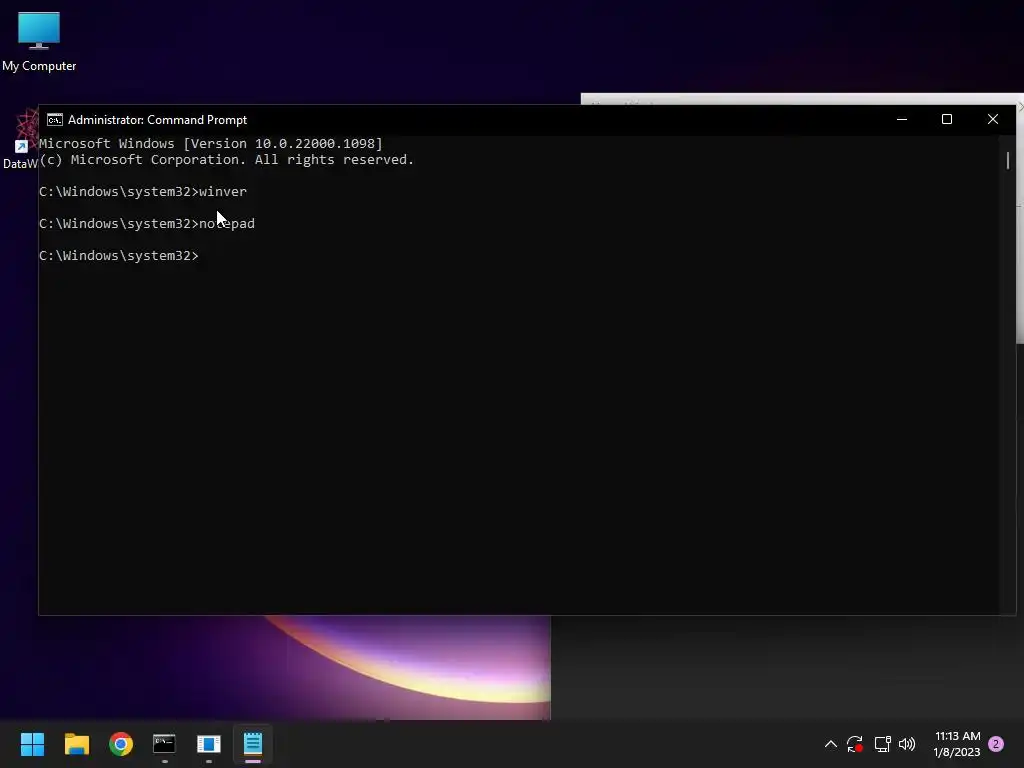
Task: Click the sync status tray icon
Action: tap(855, 744)
